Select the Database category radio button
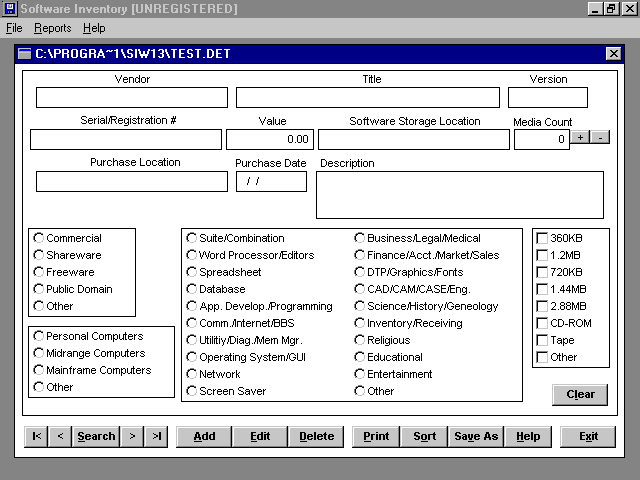640x480 pixels. [191, 289]
